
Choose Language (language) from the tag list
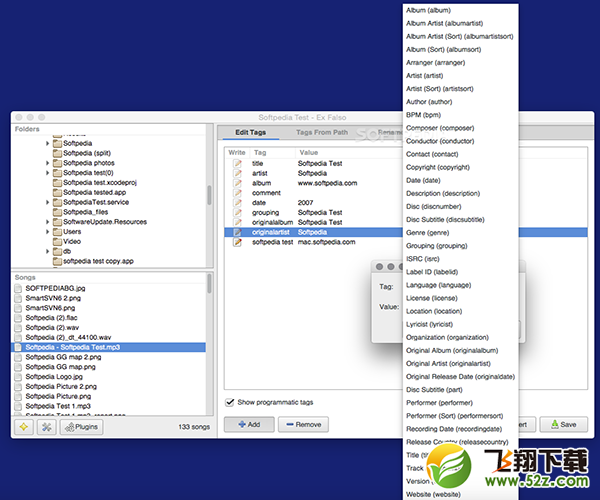pyautogui.click(x=439, y=285)
